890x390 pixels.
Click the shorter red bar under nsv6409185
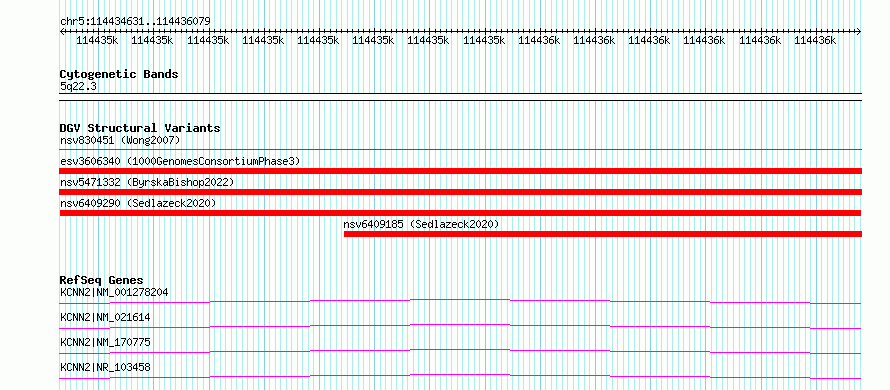[x=603, y=234]
